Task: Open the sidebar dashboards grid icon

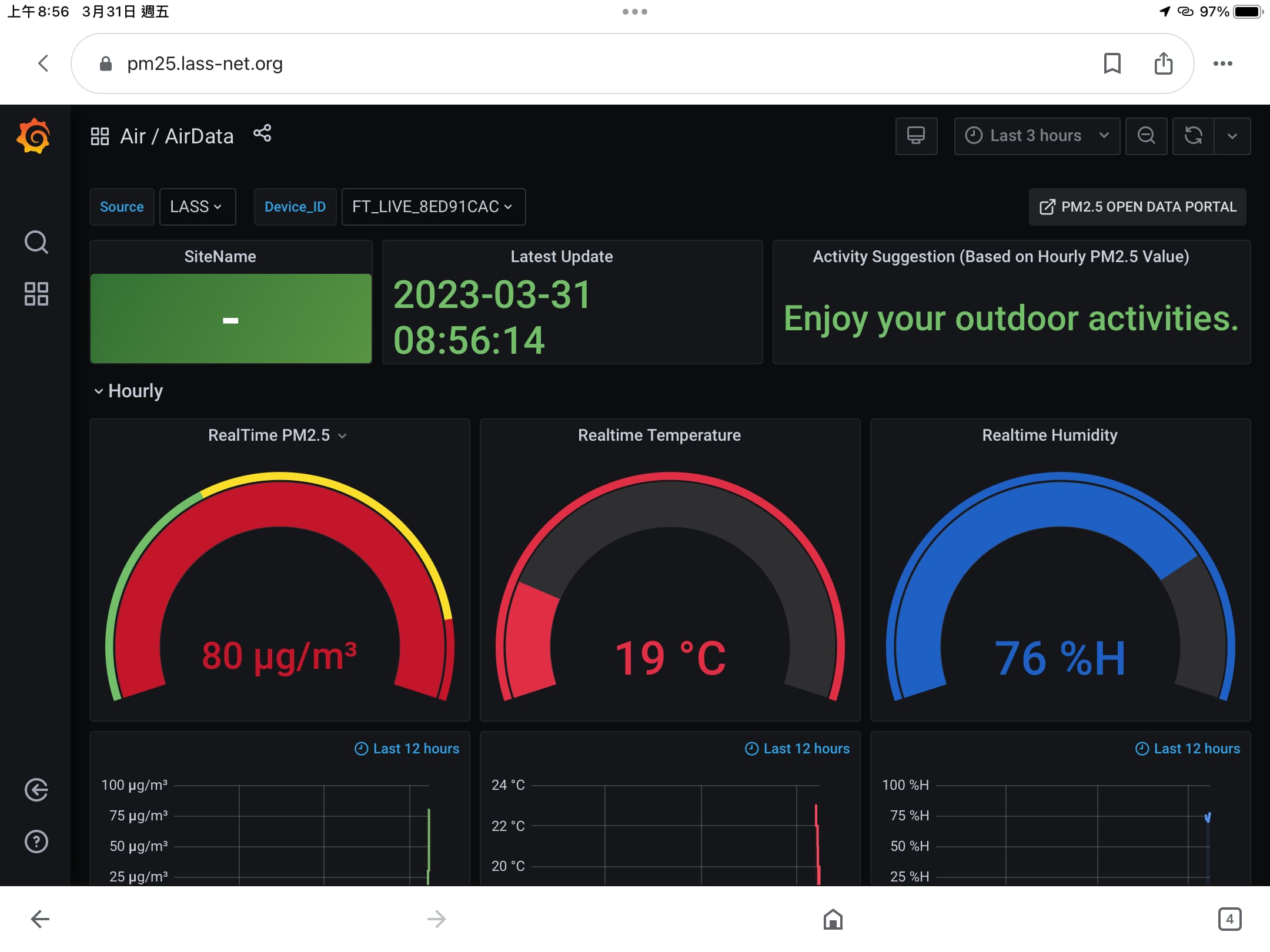Action: pos(36,294)
